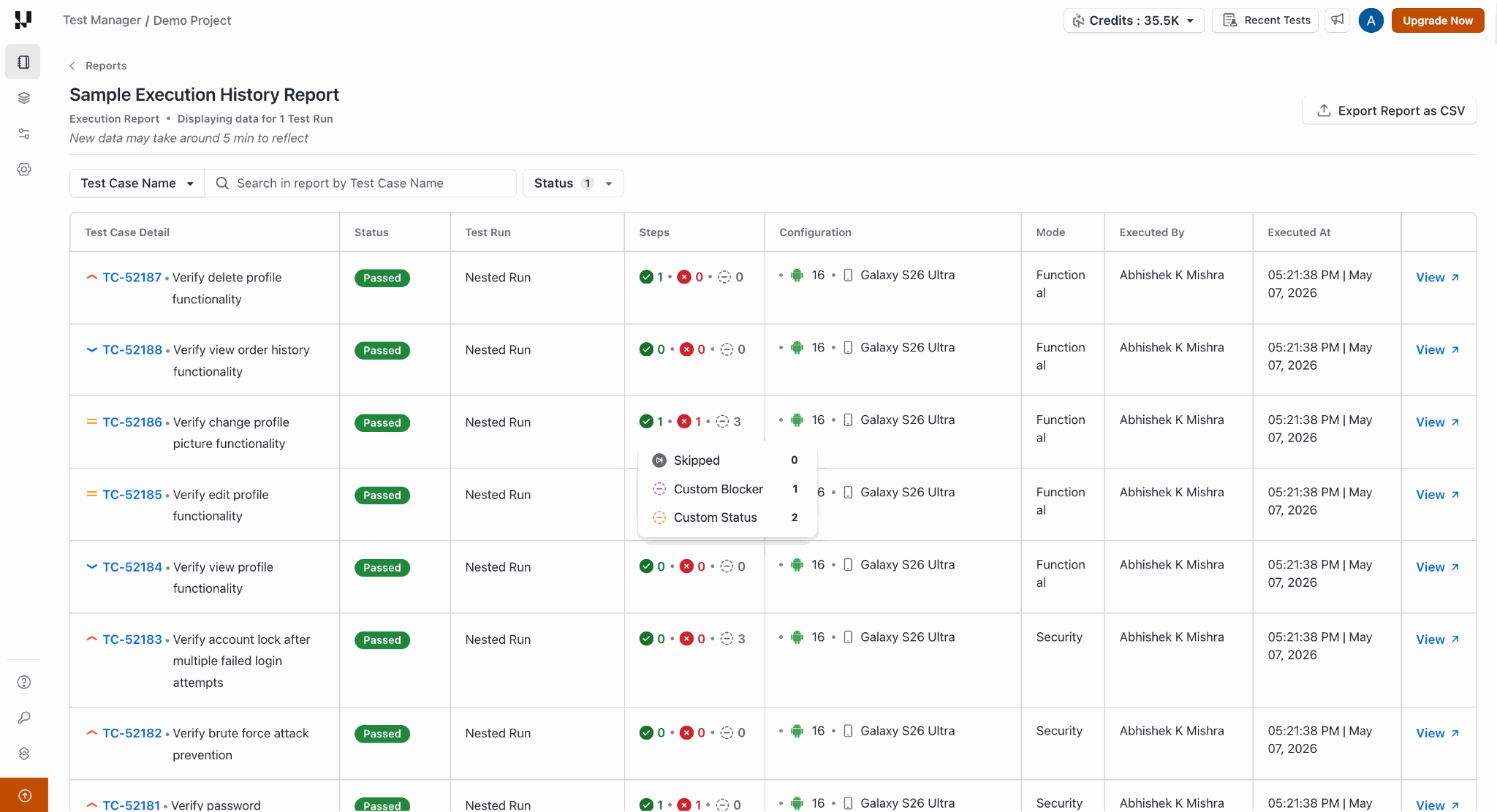Expand the Credits : 35.5K dropdown
This screenshot has height=812, width=1497.
(x=1134, y=20)
